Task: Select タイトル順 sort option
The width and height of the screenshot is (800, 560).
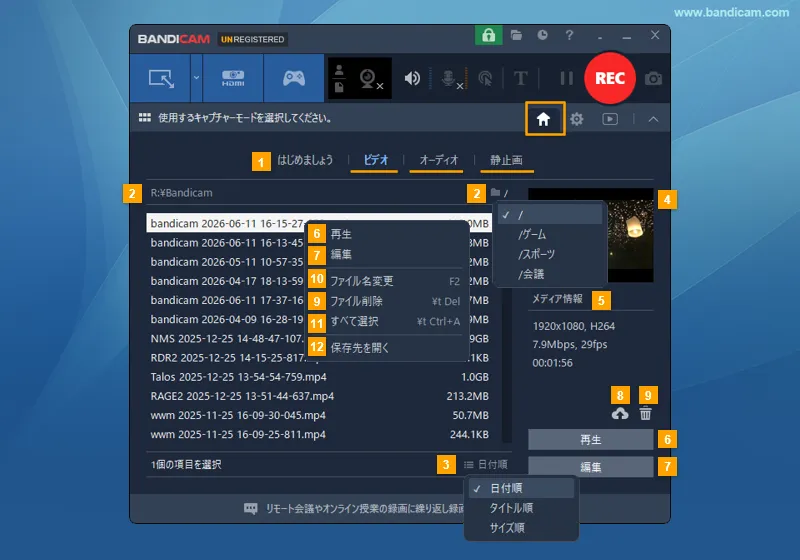Action: pyautogui.click(x=521, y=508)
